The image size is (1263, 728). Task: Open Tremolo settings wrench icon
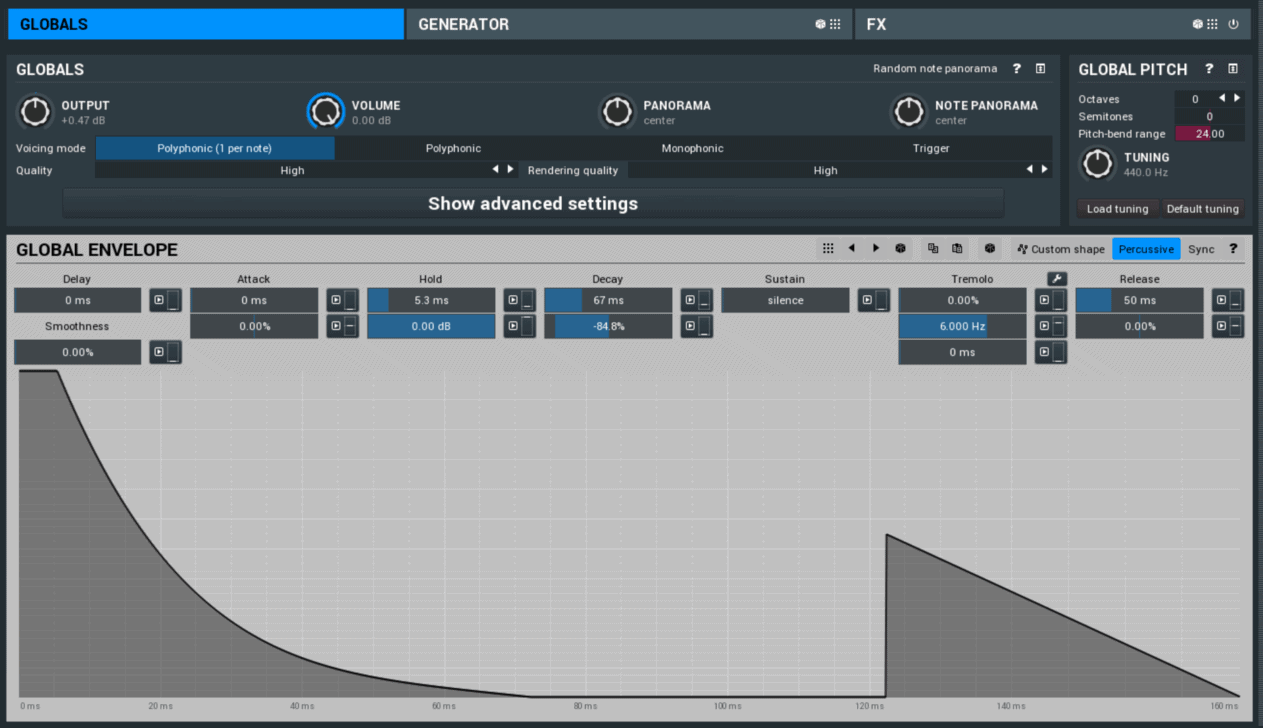coord(1056,279)
